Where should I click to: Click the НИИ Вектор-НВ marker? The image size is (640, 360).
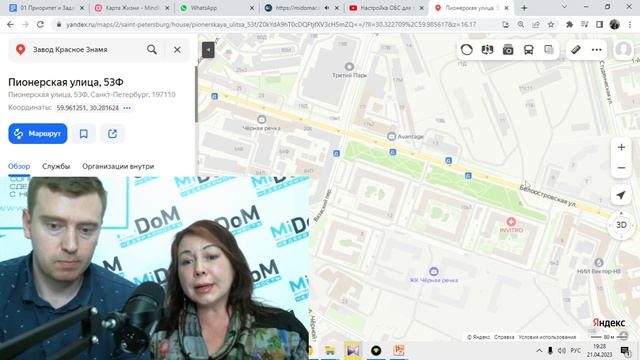click(599, 262)
